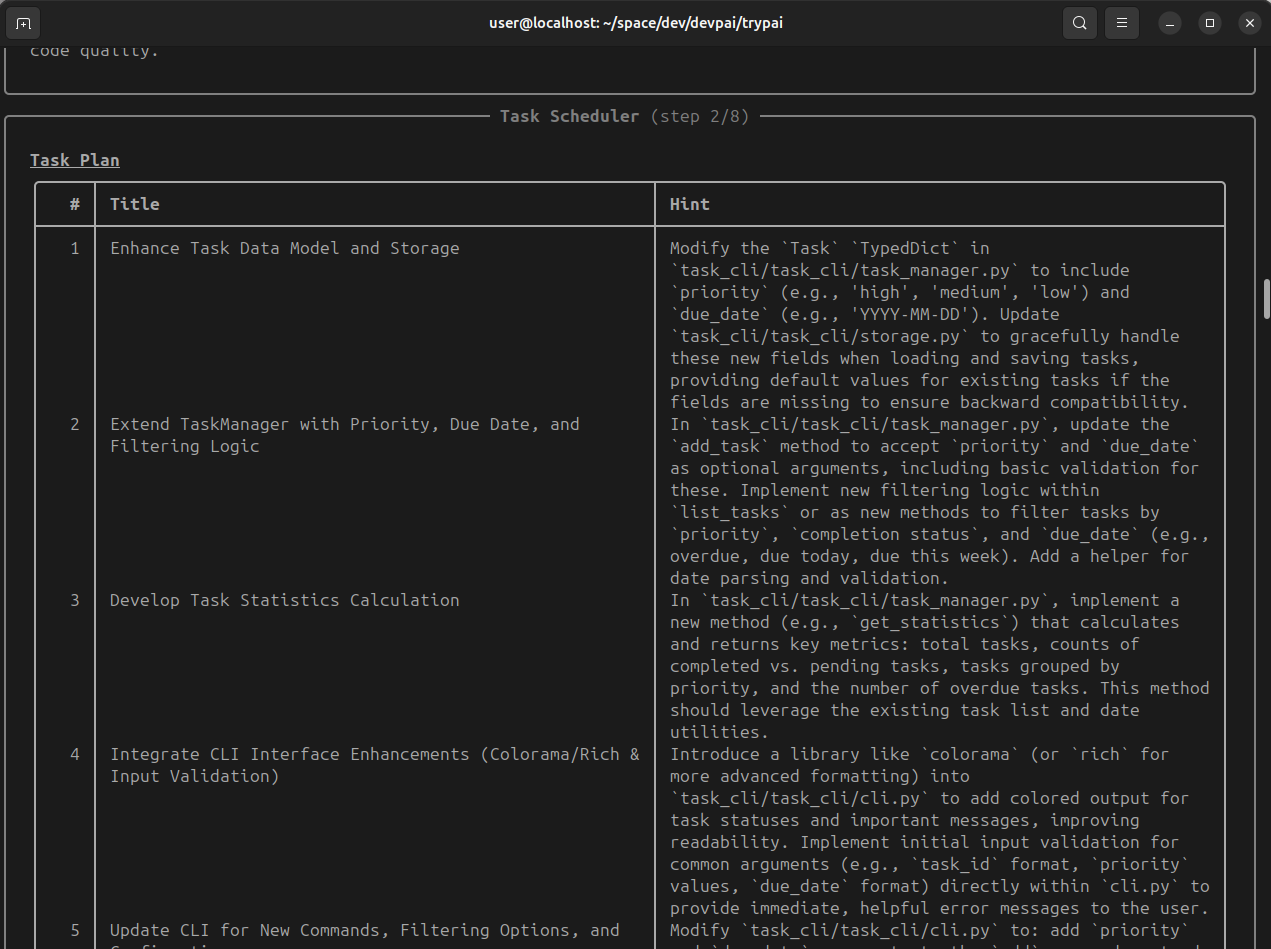This screenshot has width=1271, height=949.
Task: Click the # column header
Action: [75, 204]
